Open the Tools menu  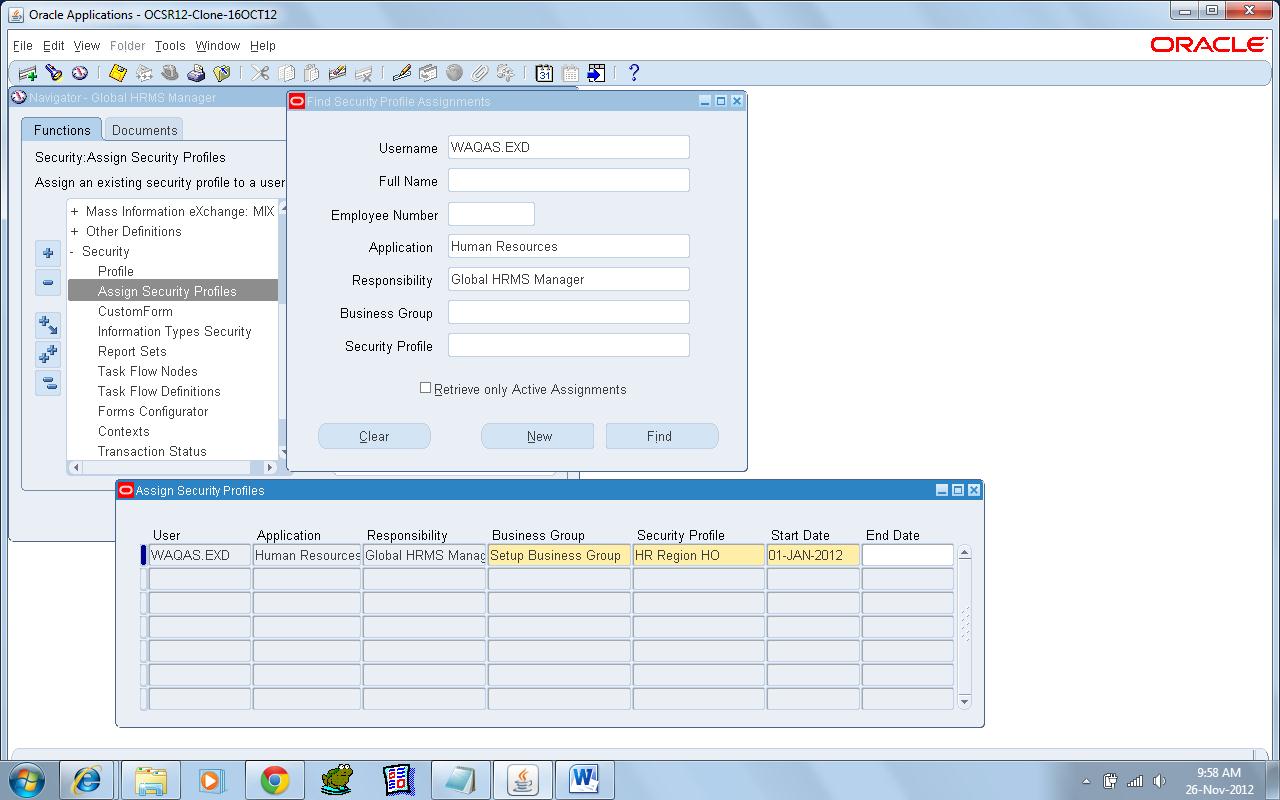pyautogui.click(x=169, y=45)
